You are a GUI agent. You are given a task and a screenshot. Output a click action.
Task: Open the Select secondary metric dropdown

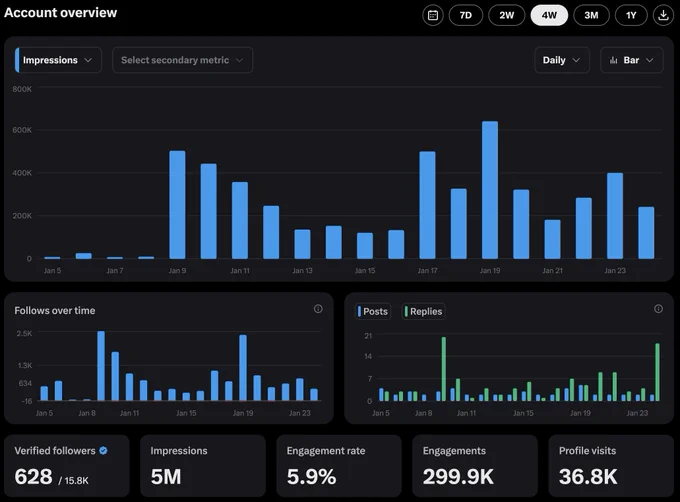[x=183, y=60]
